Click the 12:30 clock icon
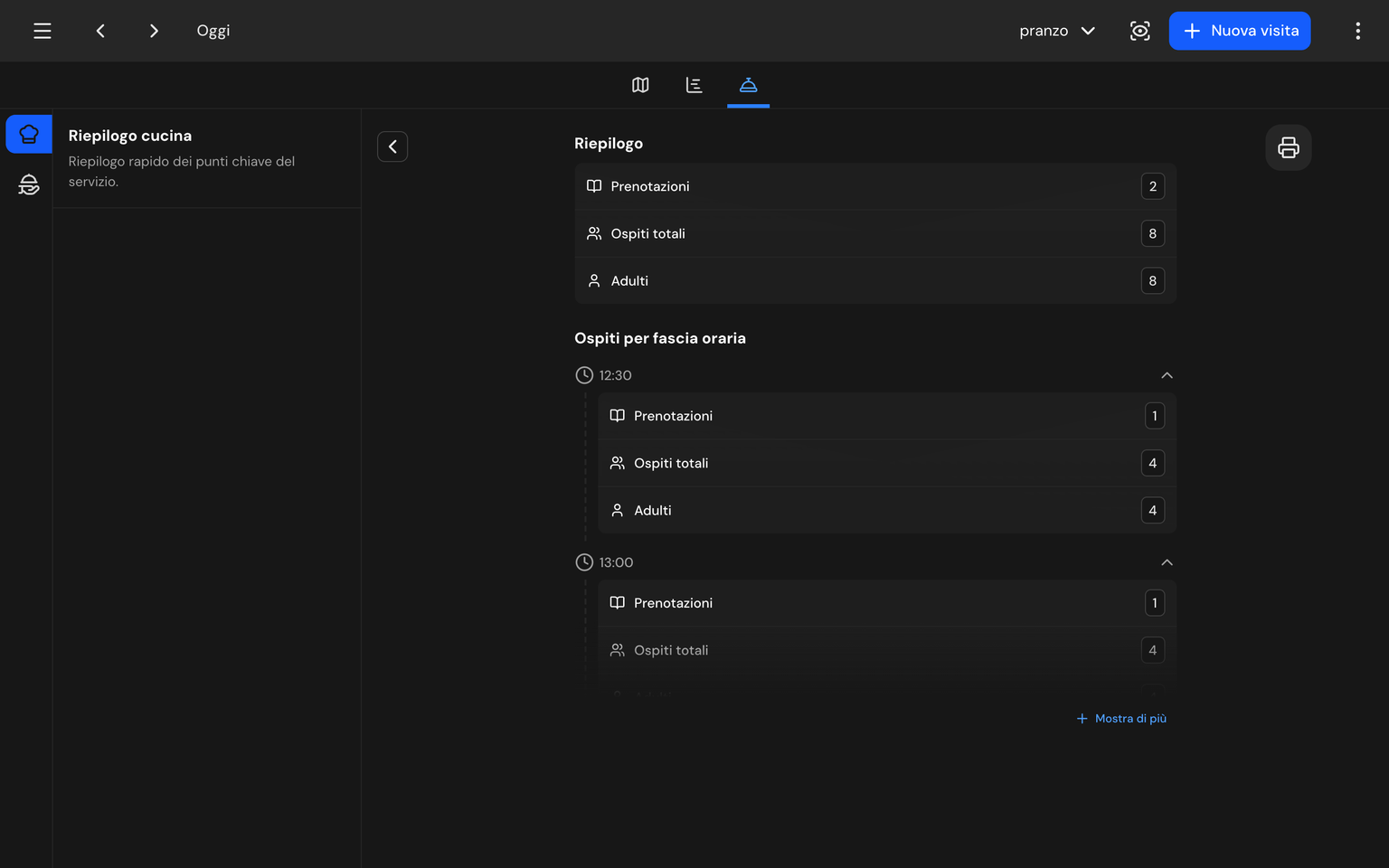Image resolution: width=1389 pixels, height=868 pixels. click(584, 375)
